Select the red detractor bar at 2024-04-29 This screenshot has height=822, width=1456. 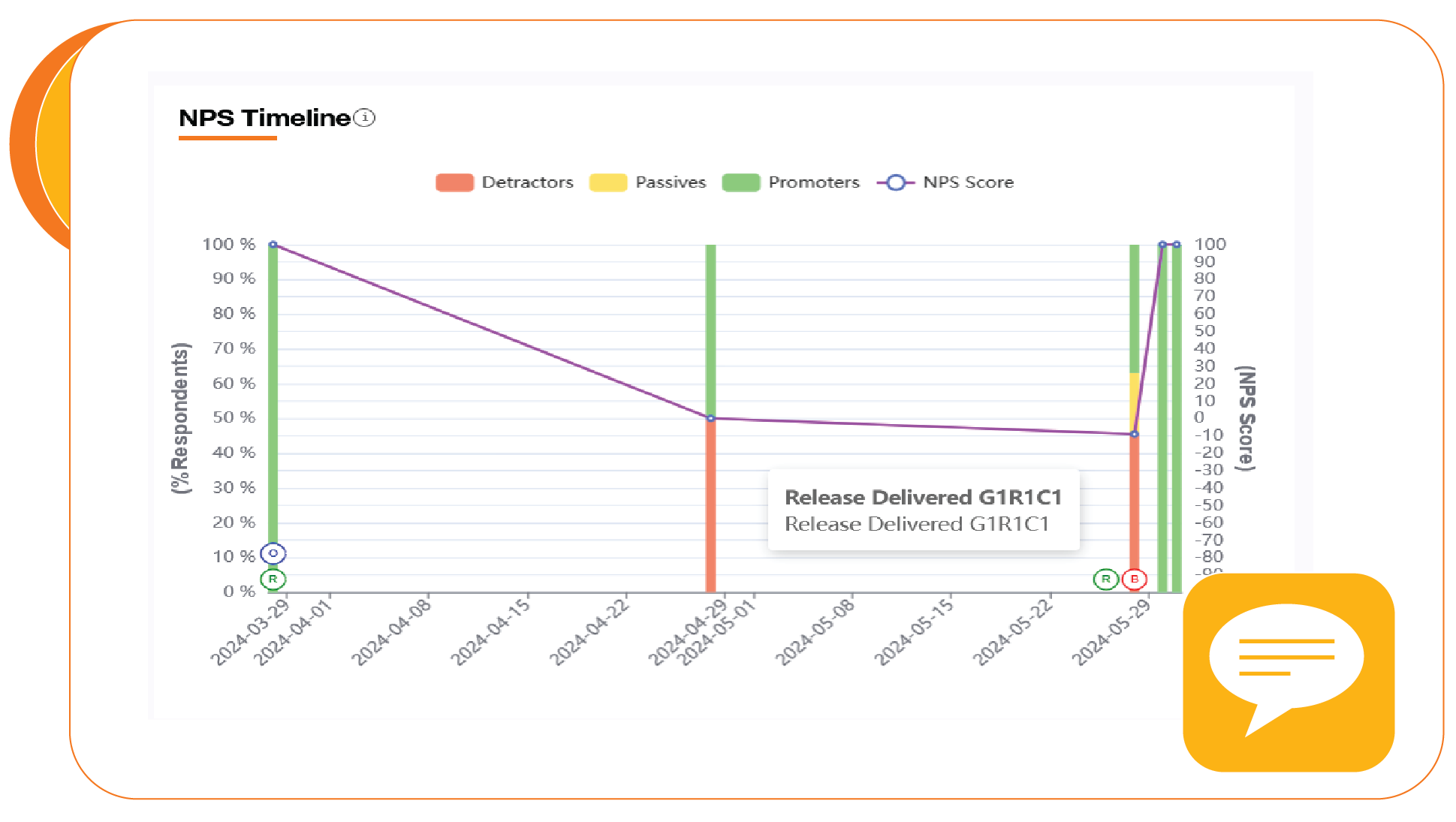pyautogui.click(x=710, y=510)
